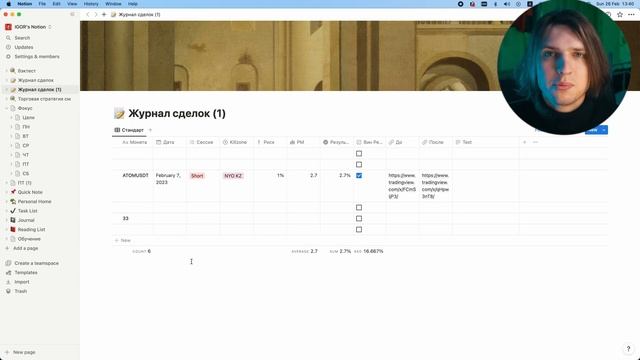
Task: Open the dropdown arrow beside blue New button
Action: click(604, 130)
